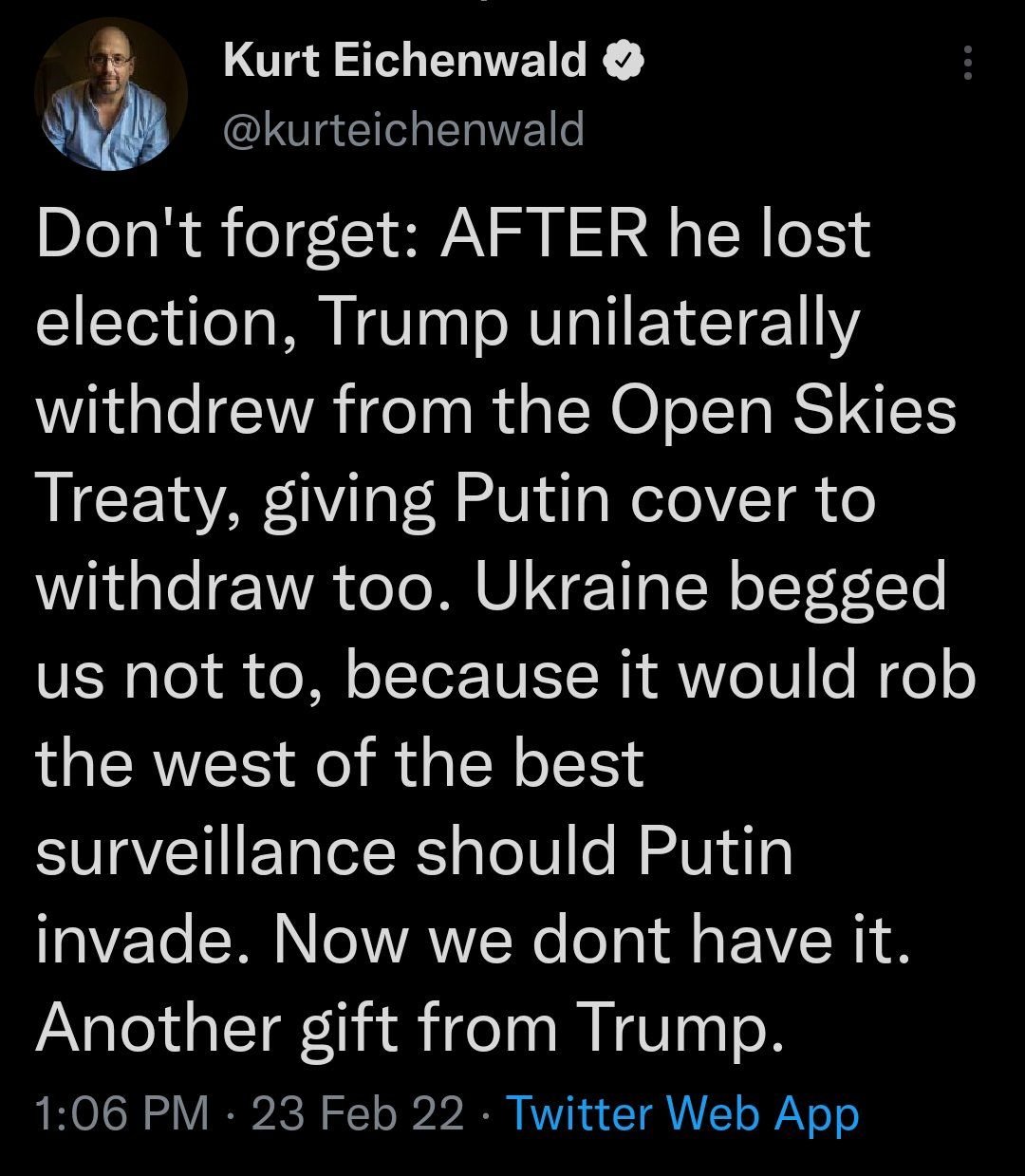This screenshot has width=1025, height=1176.
Task: Click the word "surveillance" in the tweet
Action: coord(215,851)
